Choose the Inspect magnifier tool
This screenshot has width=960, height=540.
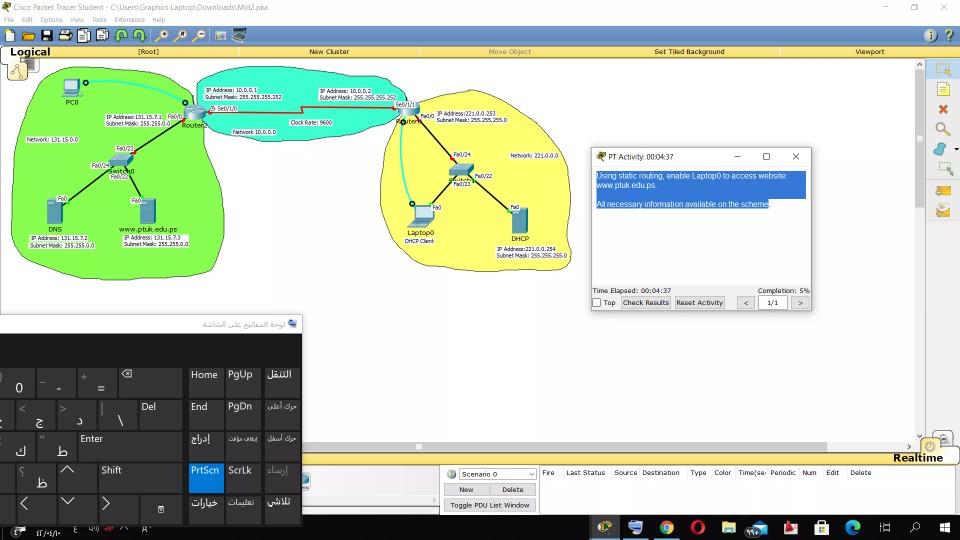(943, 129)
